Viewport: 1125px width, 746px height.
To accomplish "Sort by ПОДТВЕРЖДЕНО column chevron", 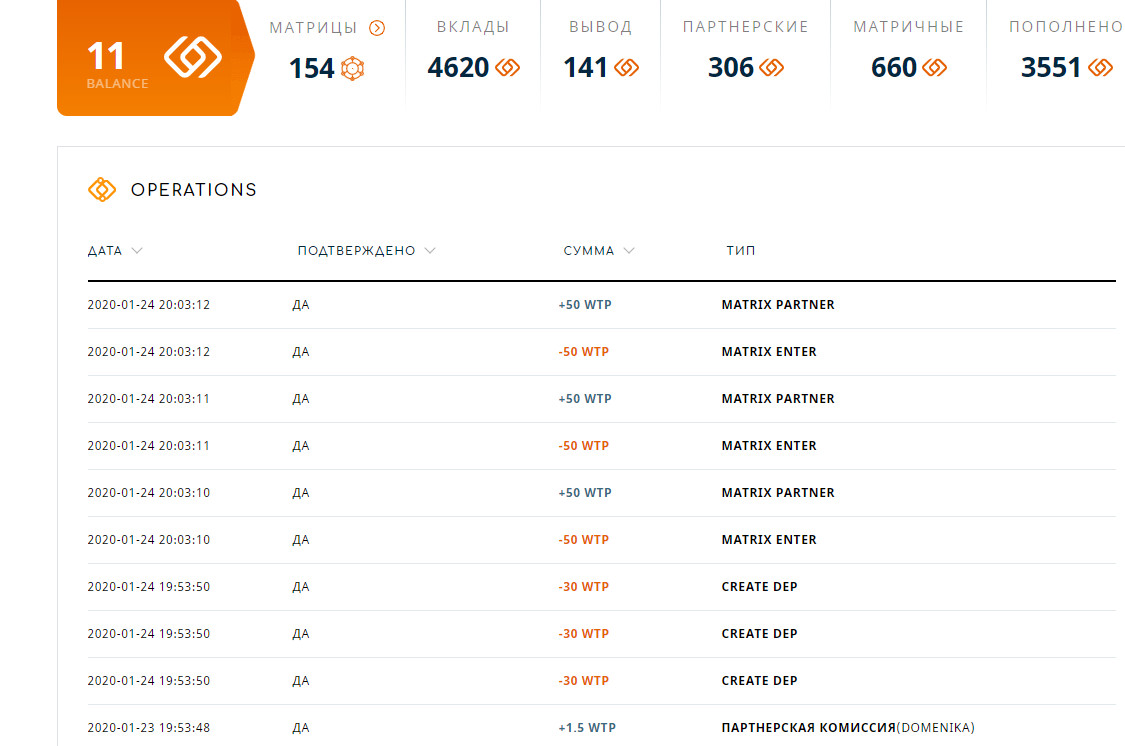I will pos(430,250).
